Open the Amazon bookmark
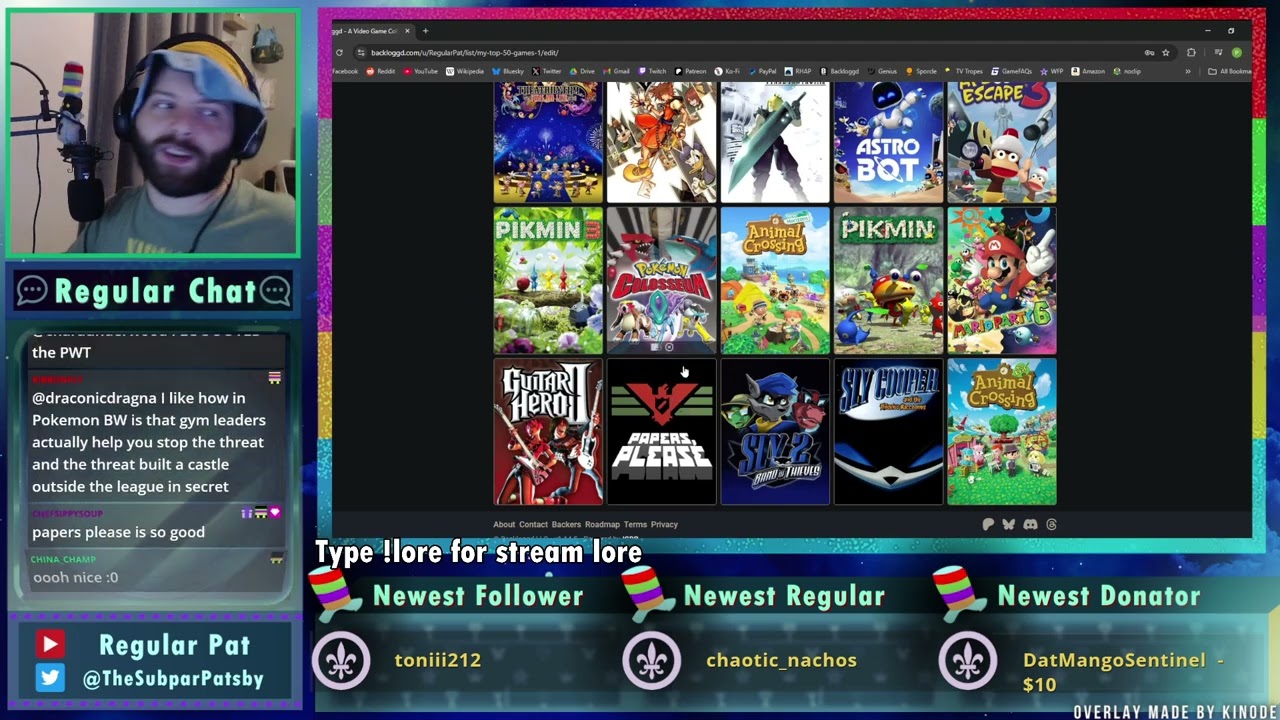Image resolution: width=1280 pixels, height=720 pixels. [x=1088, y=71]
